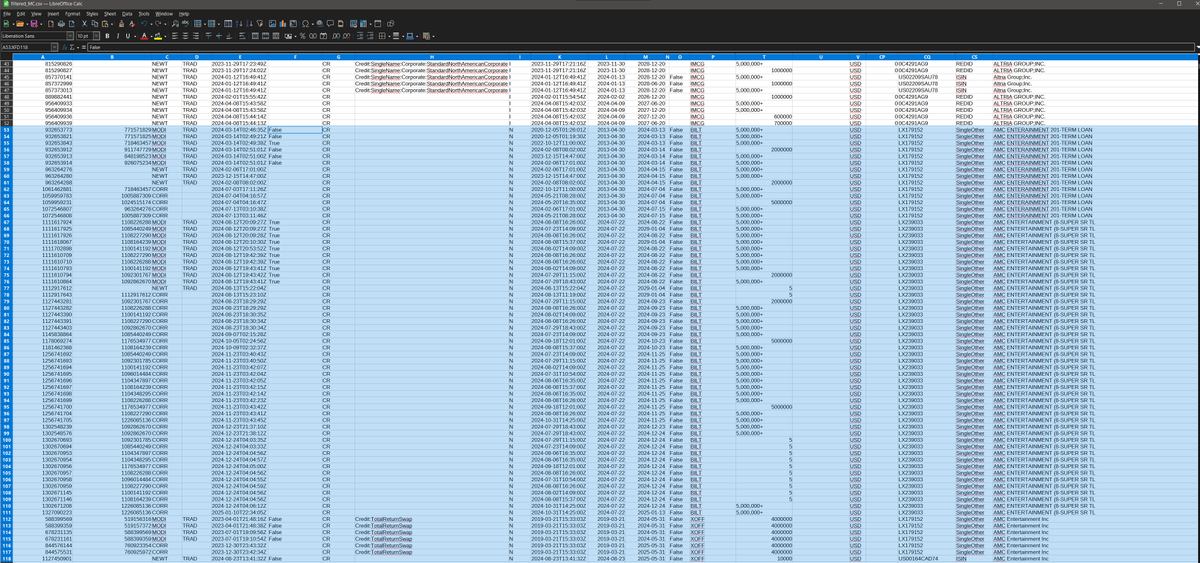
Task: Open the Background Color dropdown arrow
Action: [165, 36]
